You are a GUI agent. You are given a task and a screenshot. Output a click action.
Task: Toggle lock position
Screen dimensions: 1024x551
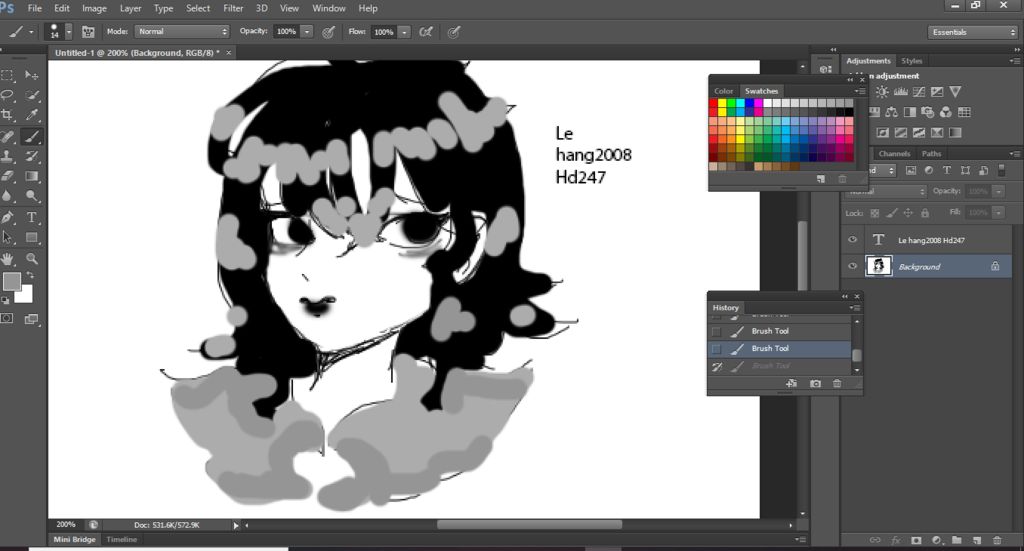[908, 213]
